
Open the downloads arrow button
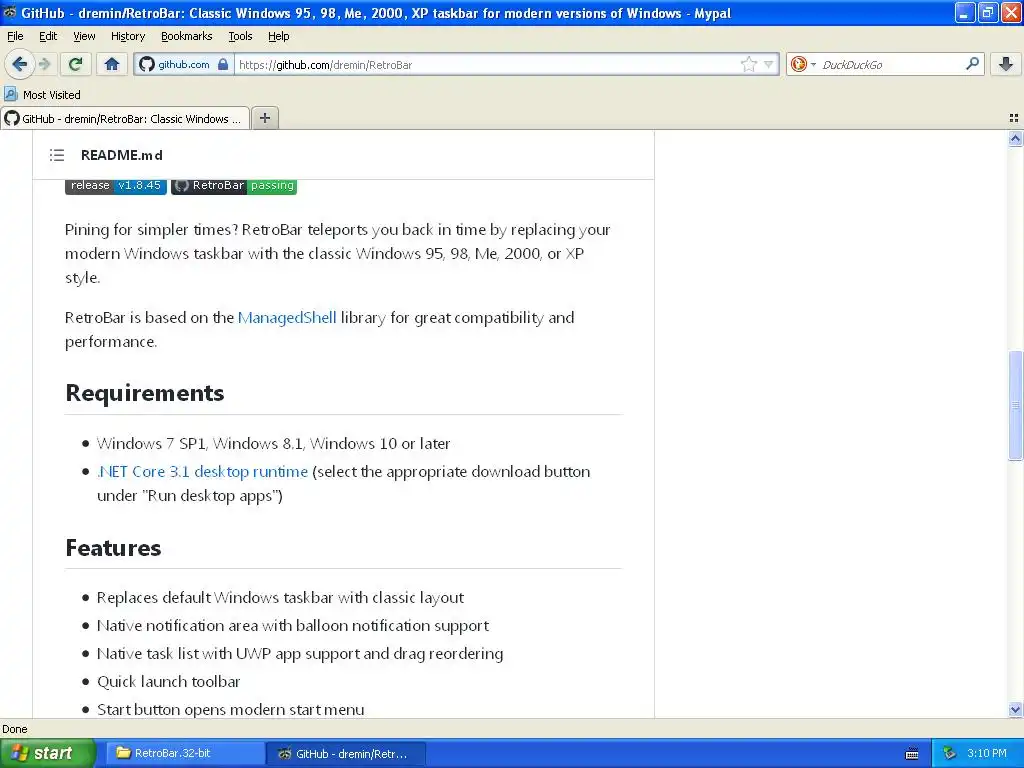click(x=1006, y=64)
